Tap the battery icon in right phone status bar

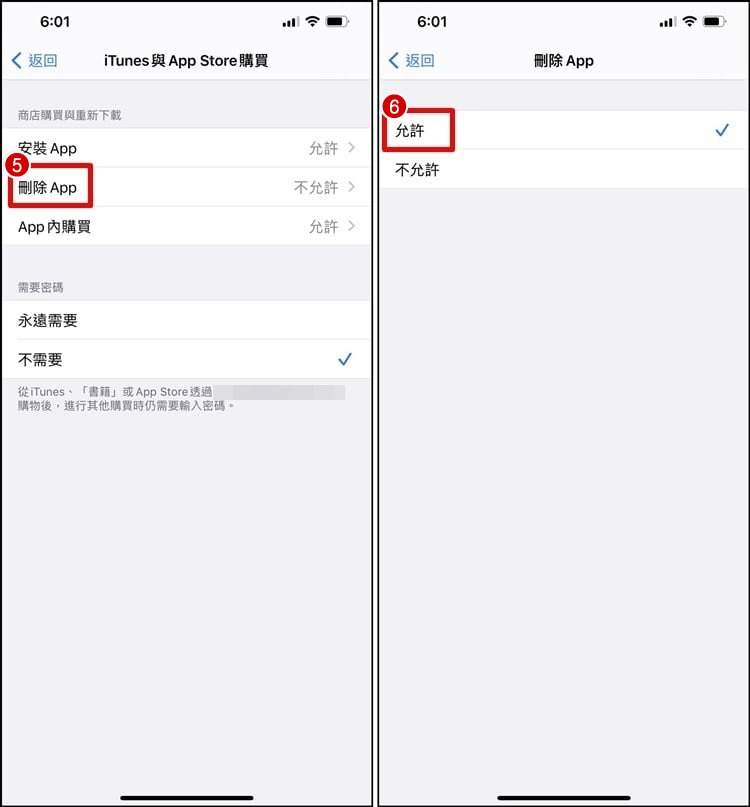click(x=714, y=22)
